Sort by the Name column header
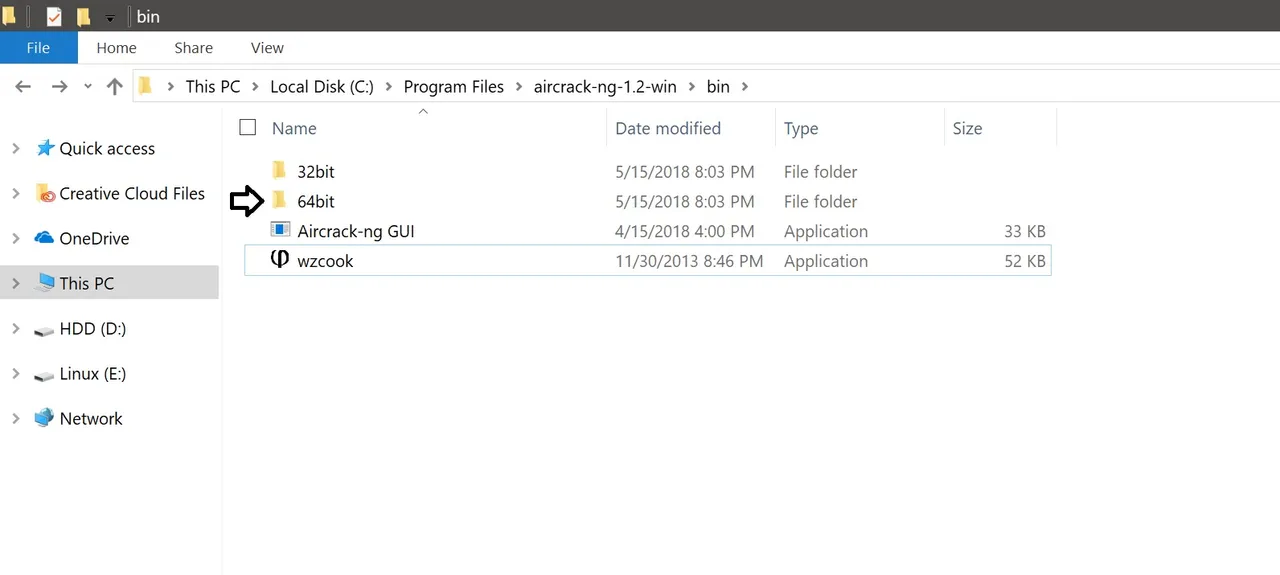1280x575 pixels. [x=294, y=128]
